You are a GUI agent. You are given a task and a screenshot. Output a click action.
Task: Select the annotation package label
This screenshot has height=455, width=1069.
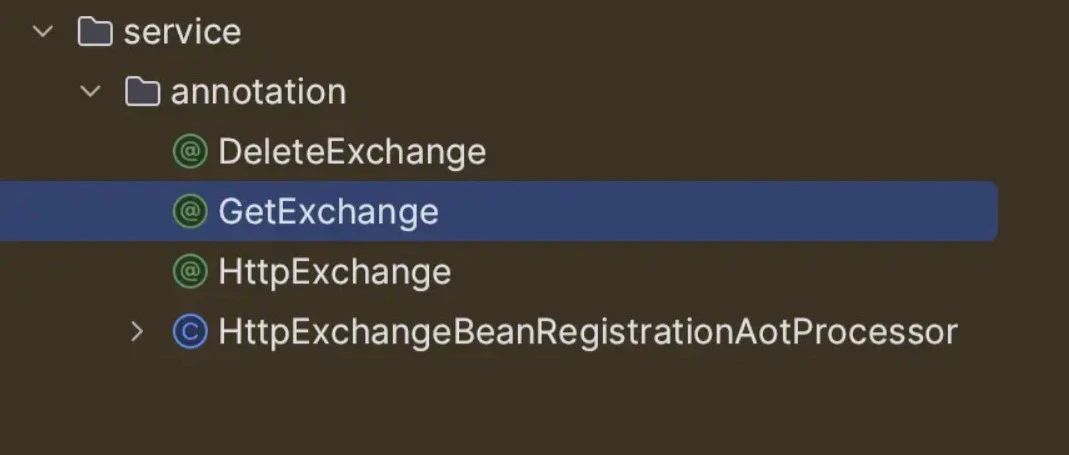258,92
